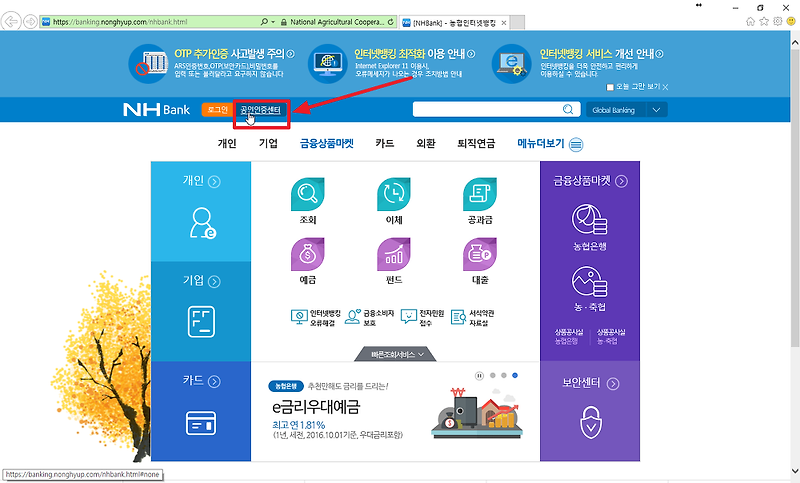Image resolution: width=800 pixels, height=483 pixels.
Task: Open the 금융상품마켓 top menu
Action: pyautogui.click(x=327, y=143)
